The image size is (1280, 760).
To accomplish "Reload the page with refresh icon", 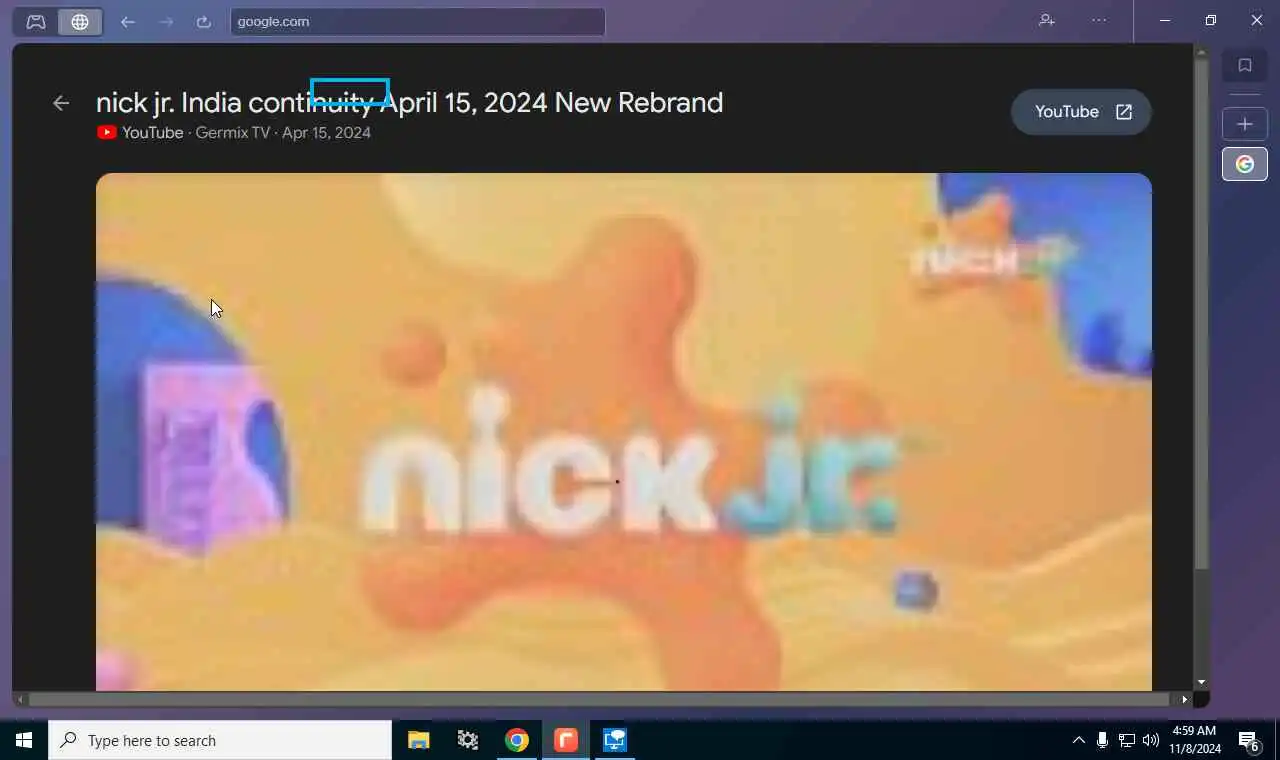I will tap(204, 21).
